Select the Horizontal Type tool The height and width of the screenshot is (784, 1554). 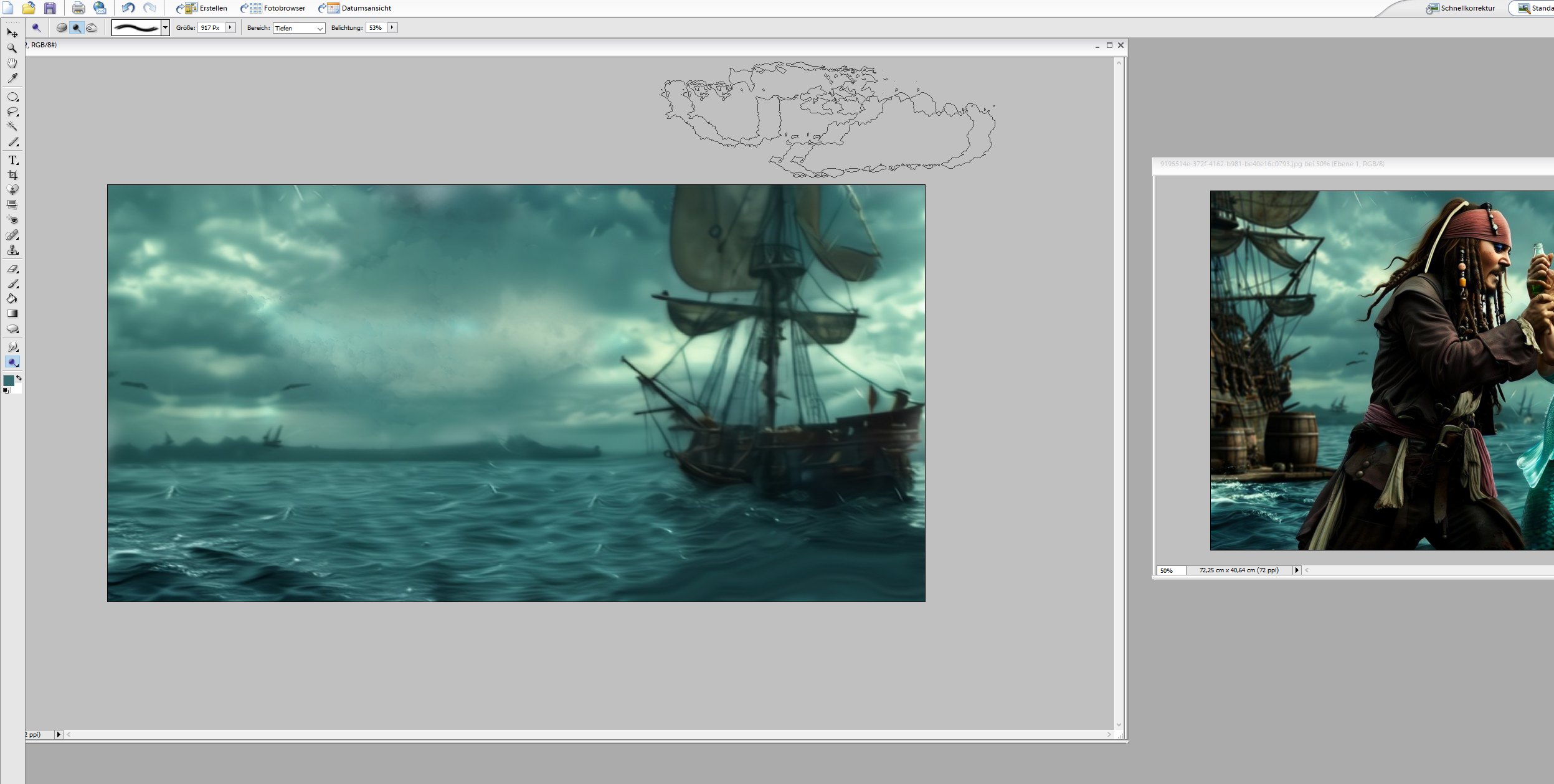tap(12, 160)
